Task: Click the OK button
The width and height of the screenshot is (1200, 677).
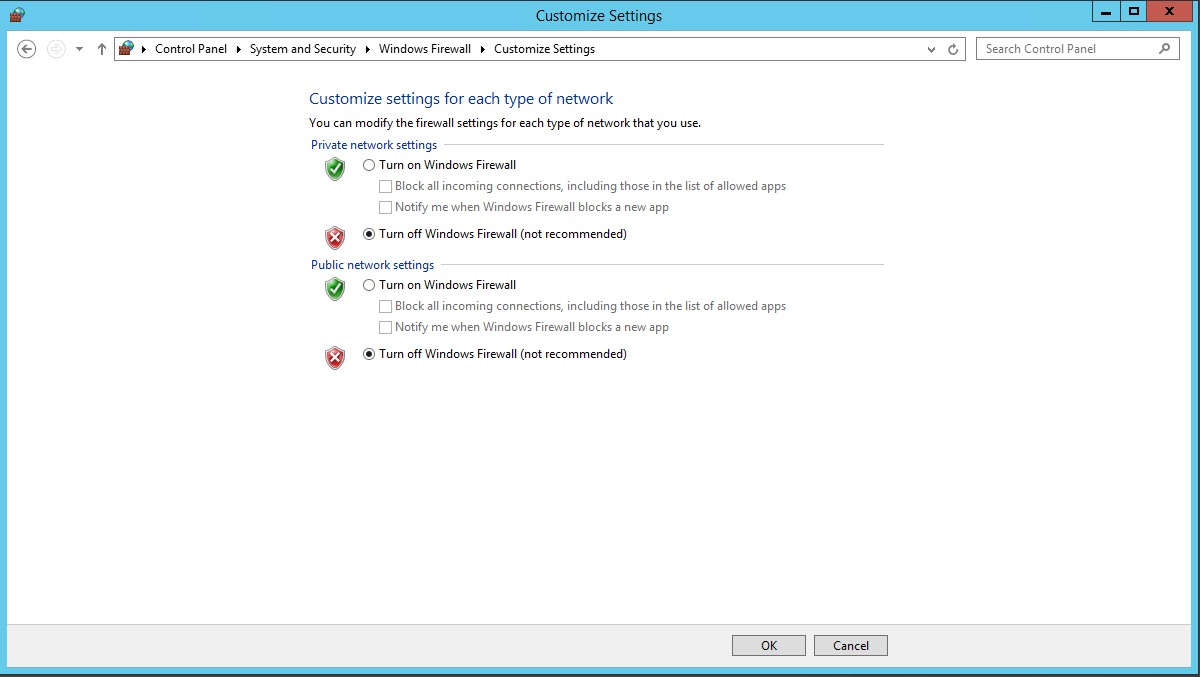Action: 769,646
